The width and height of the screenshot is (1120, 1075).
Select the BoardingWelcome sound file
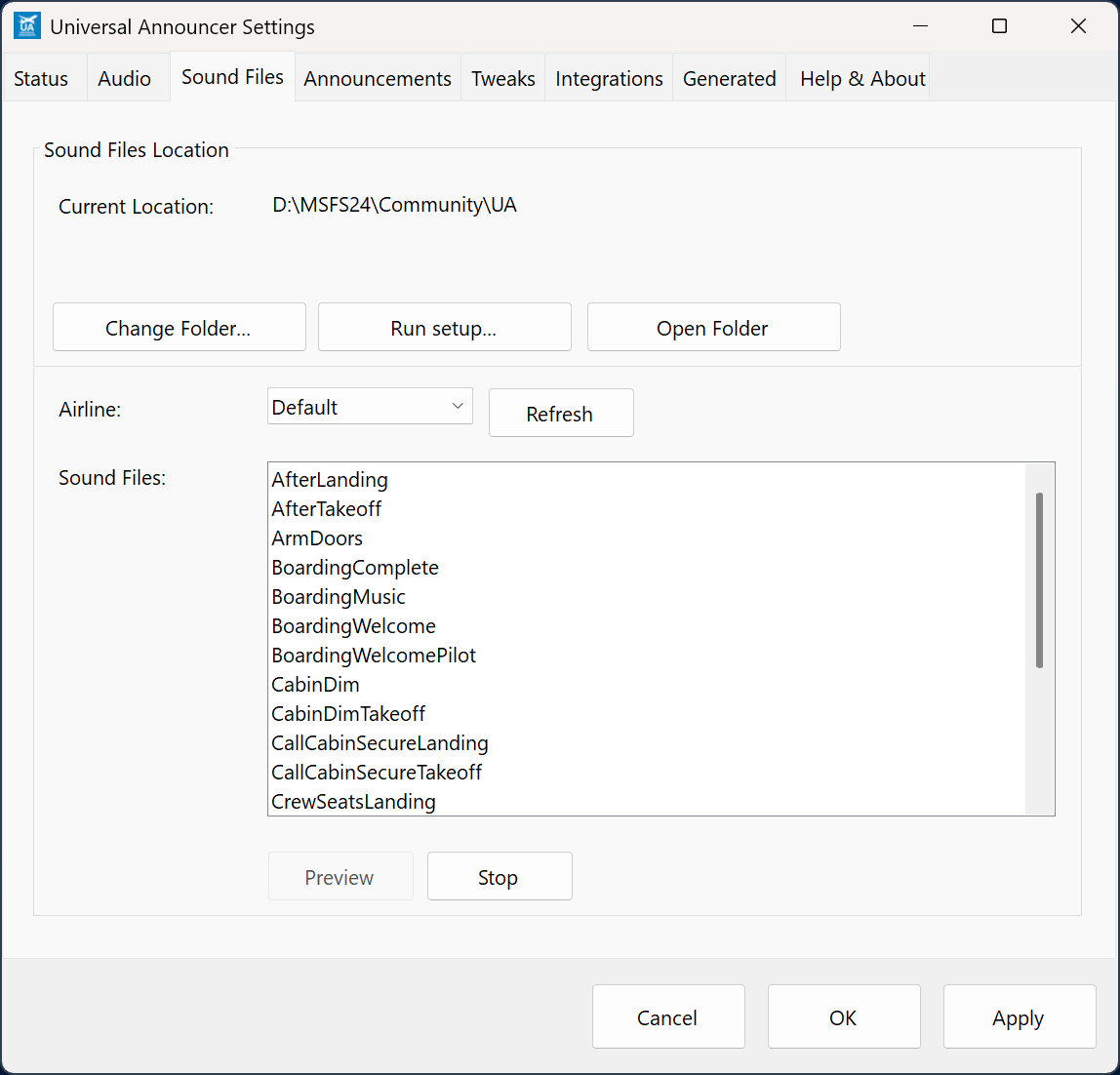click(x=647, y=626)
